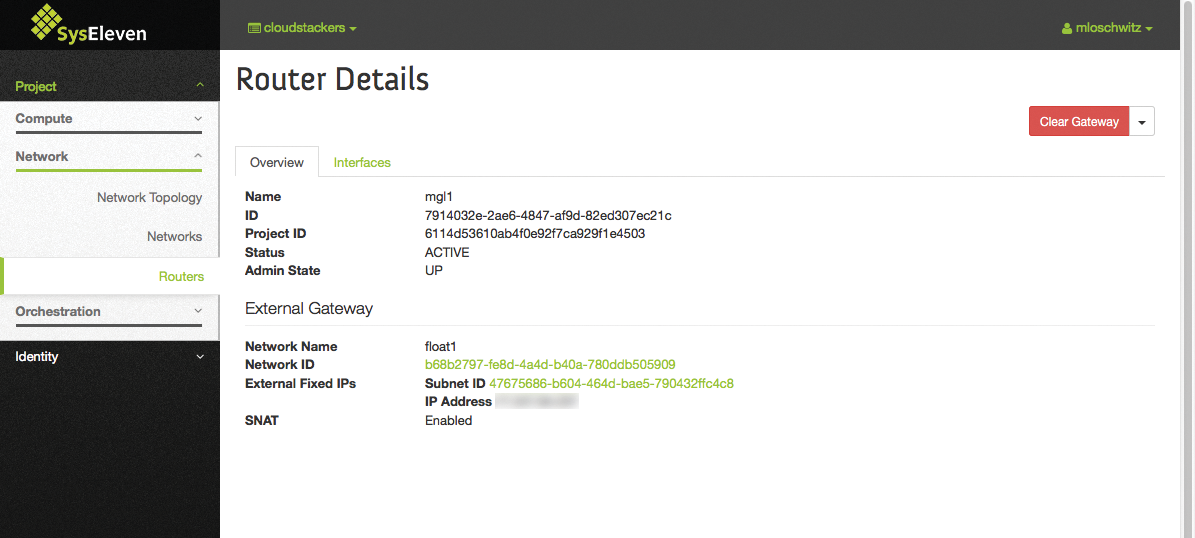
Task: Collapse the Network sidebar section
Action: point(109,157)
